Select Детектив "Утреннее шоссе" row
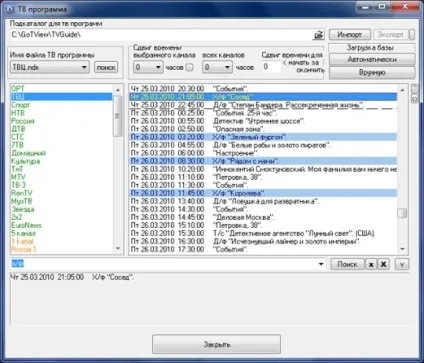This screenshot has width=424, height=363. [x=263, y=121]
